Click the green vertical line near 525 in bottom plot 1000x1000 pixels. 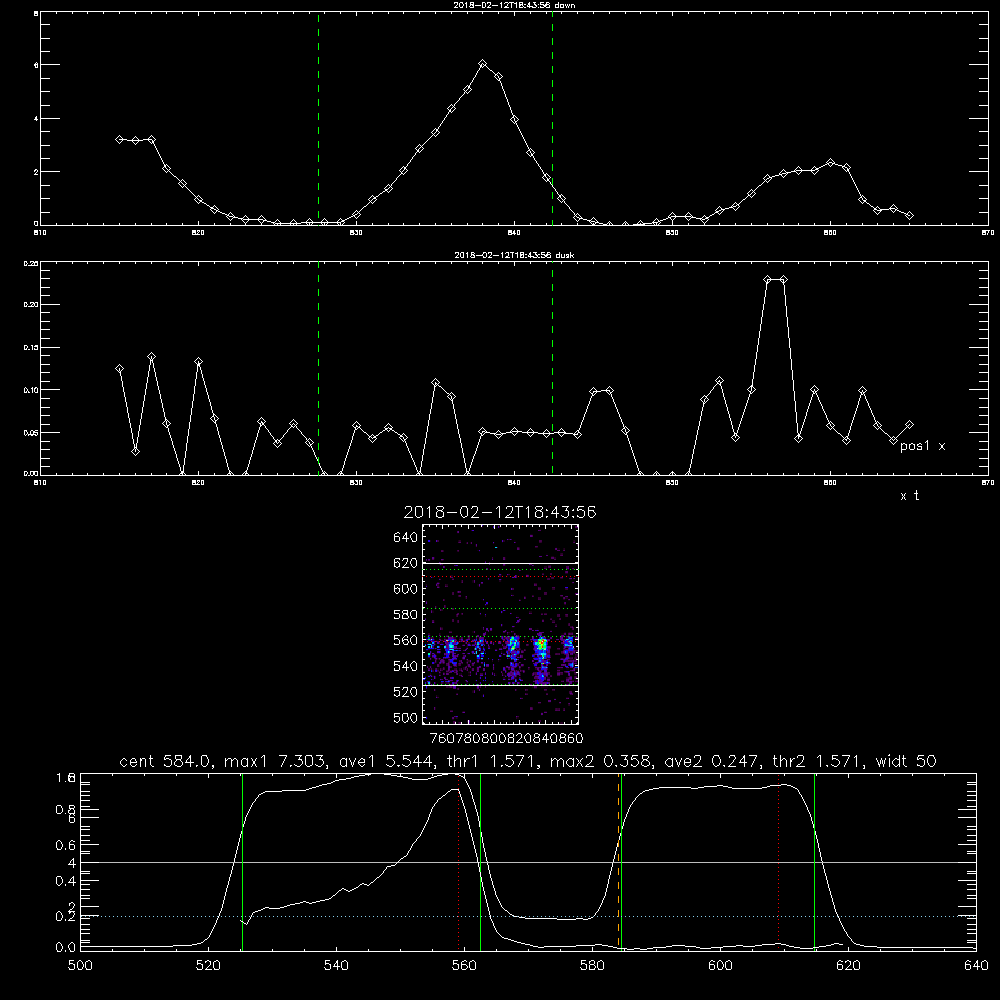(242, 861)
